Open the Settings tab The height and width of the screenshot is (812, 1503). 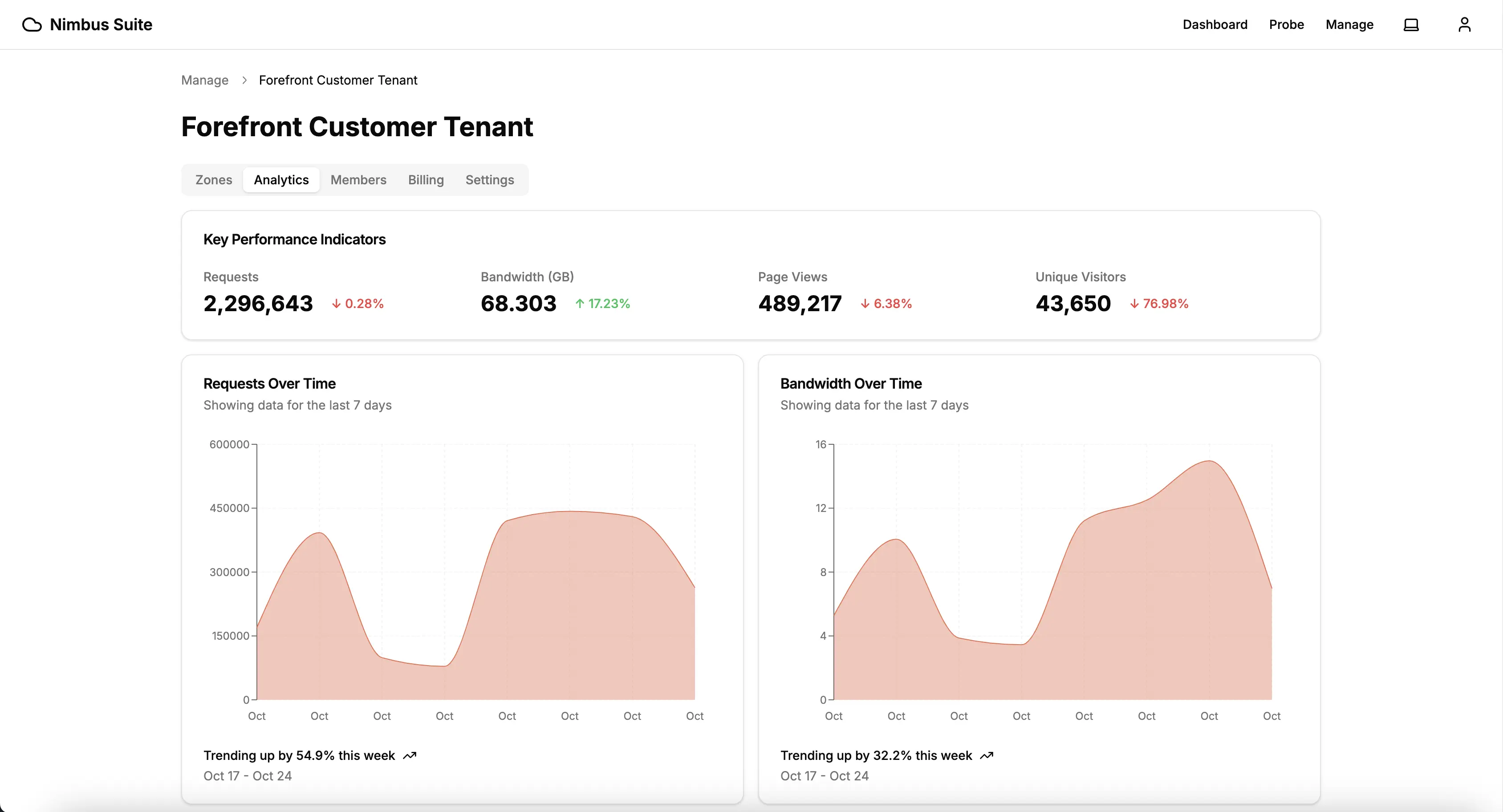(490, 180)
